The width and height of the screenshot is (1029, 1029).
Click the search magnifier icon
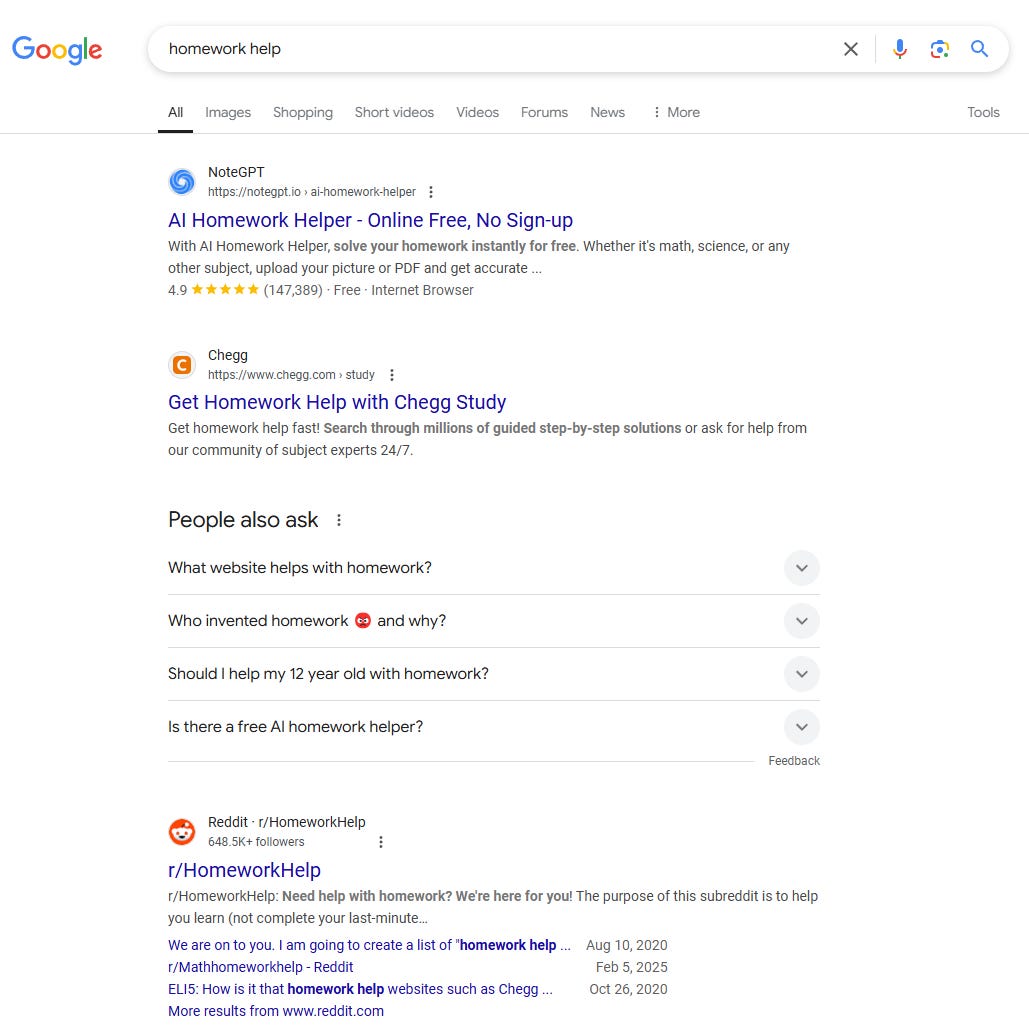(979, 48)
